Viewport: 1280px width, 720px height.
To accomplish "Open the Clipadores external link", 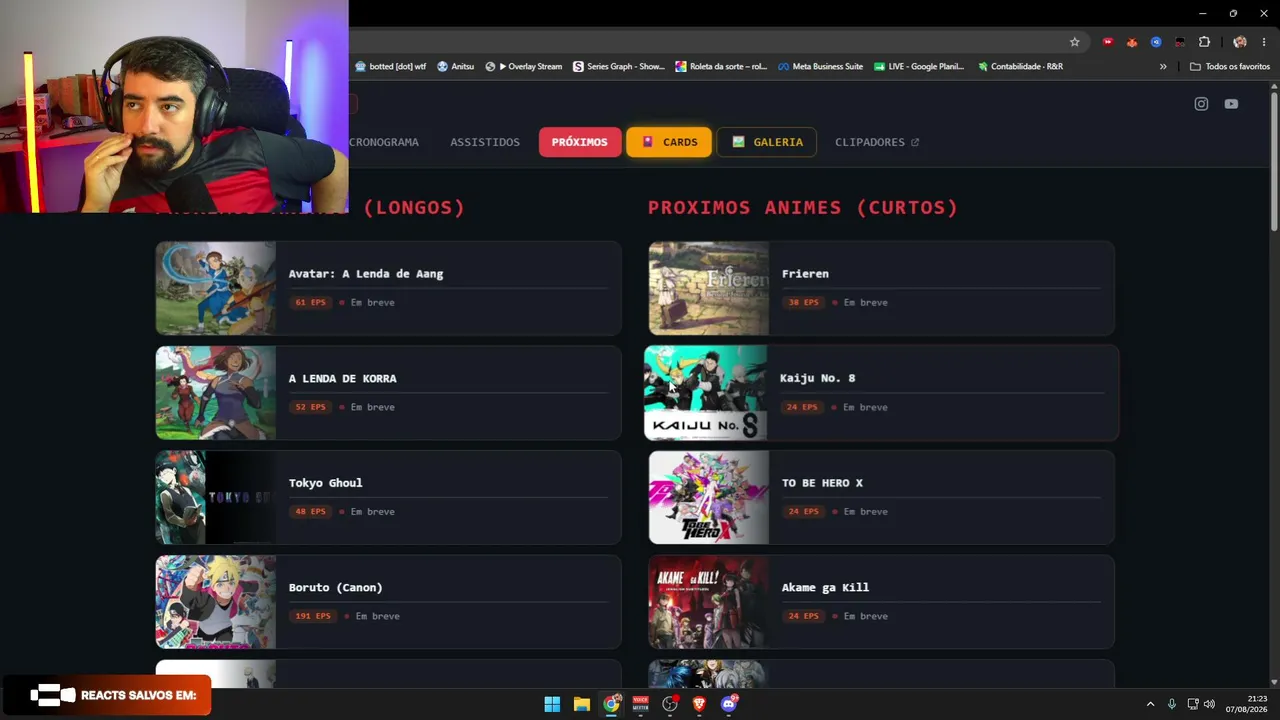I will (x=877, y=142).
